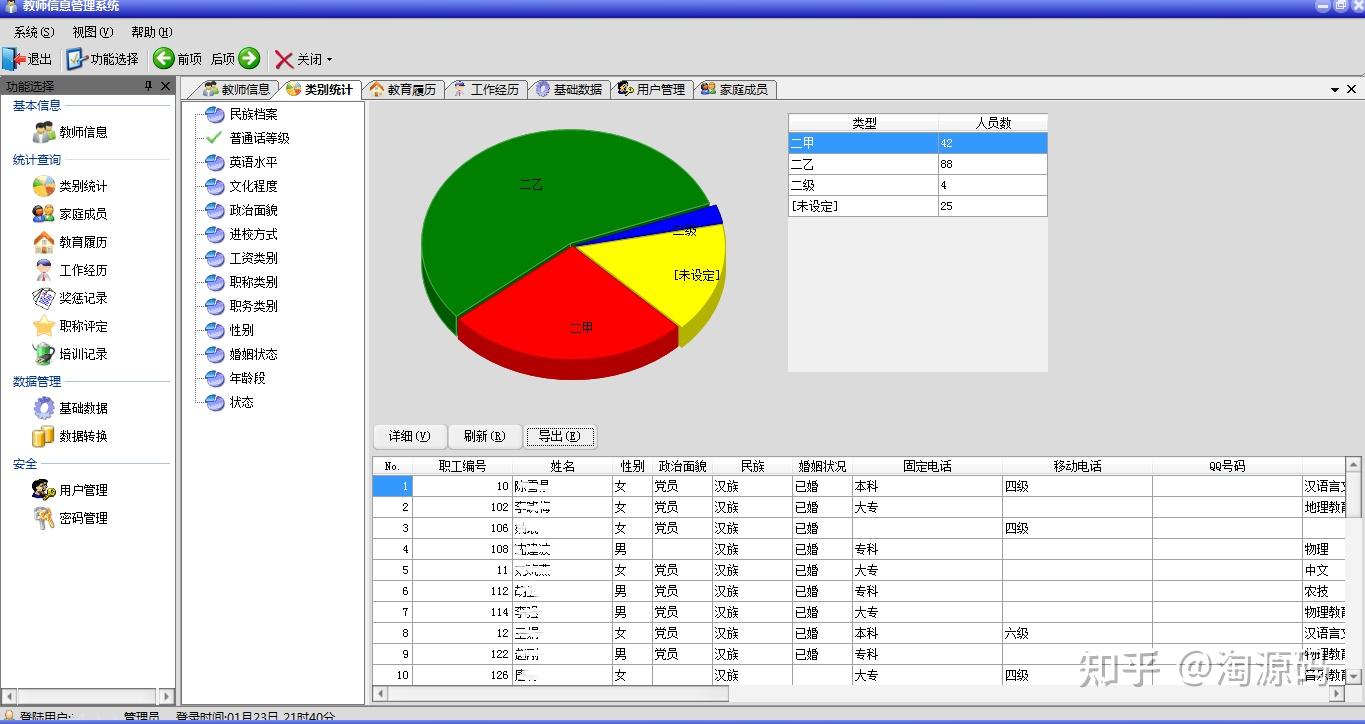Open 教育履历 in the sidebar
This screenshot has width=1365, height=724.
pos(70,242)
